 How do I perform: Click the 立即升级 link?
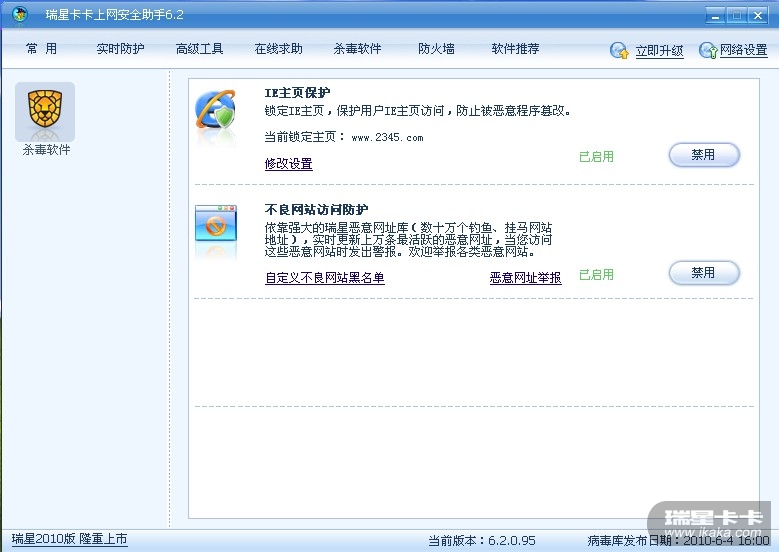point(659,51)
